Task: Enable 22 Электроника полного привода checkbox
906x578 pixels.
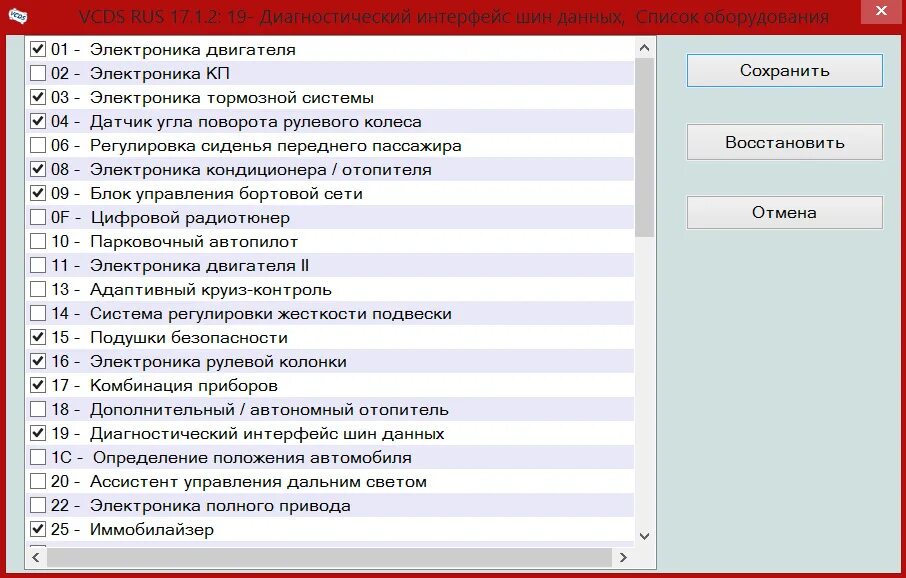Action: (x=38, y=505)
